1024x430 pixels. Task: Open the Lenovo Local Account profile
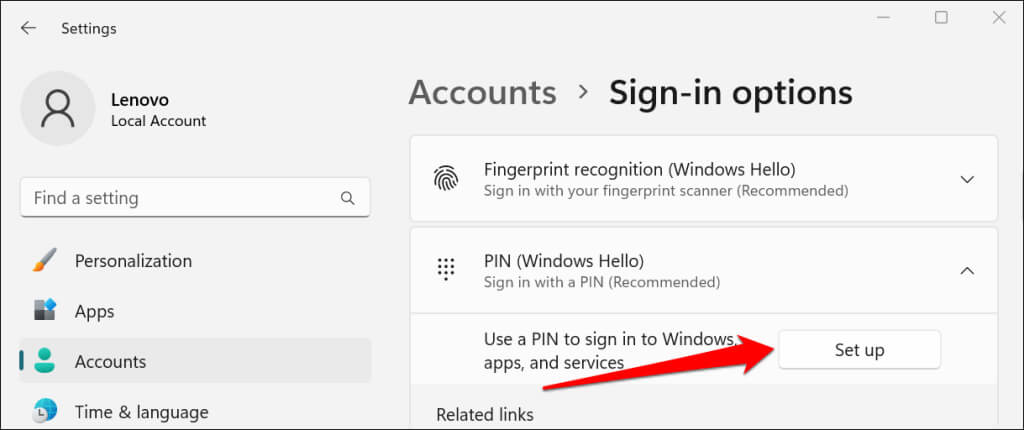(158, 110)
